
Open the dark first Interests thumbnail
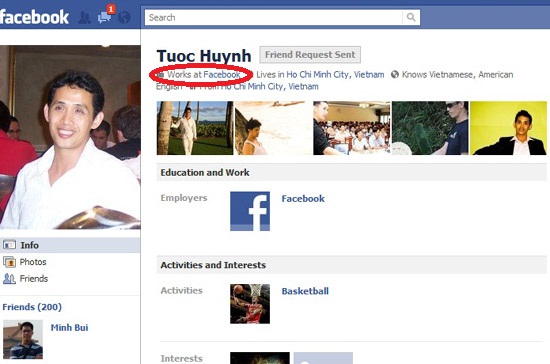tap(260, 358)
